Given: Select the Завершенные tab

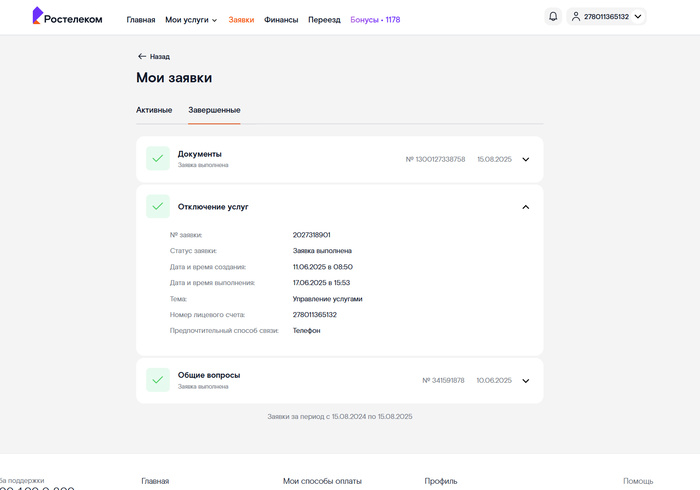Looking at the screenshot, I should coord(214,110).
